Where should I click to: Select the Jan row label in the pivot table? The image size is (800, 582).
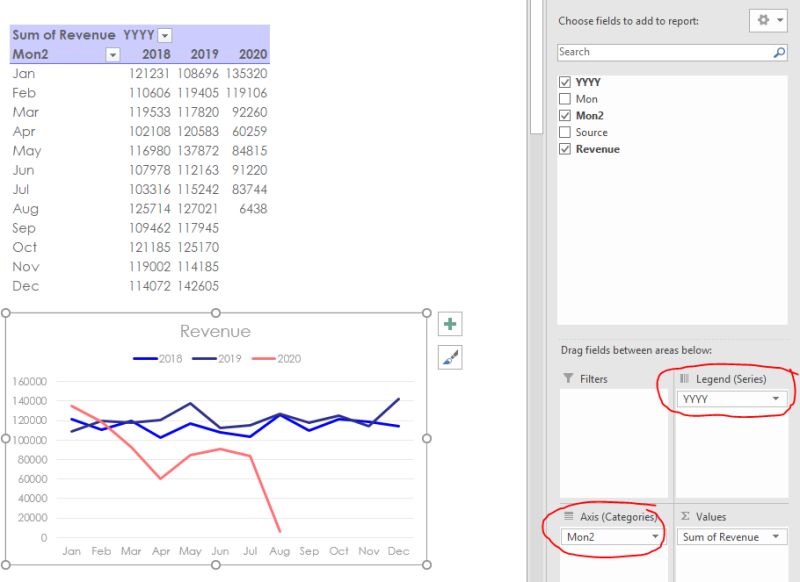(x=24, y=73)
